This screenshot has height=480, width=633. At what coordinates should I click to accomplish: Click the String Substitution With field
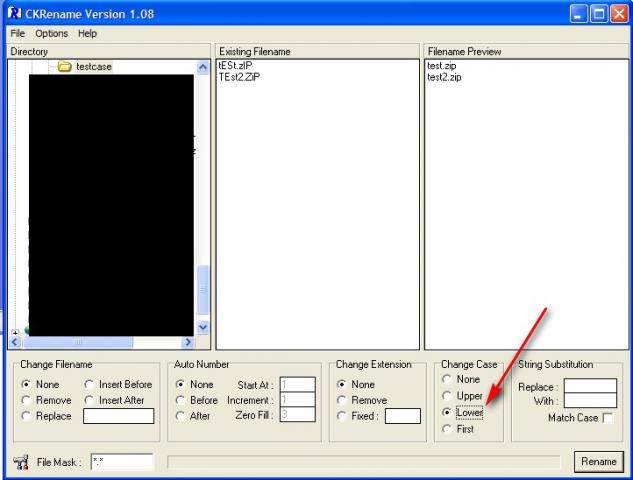[590, 400]
